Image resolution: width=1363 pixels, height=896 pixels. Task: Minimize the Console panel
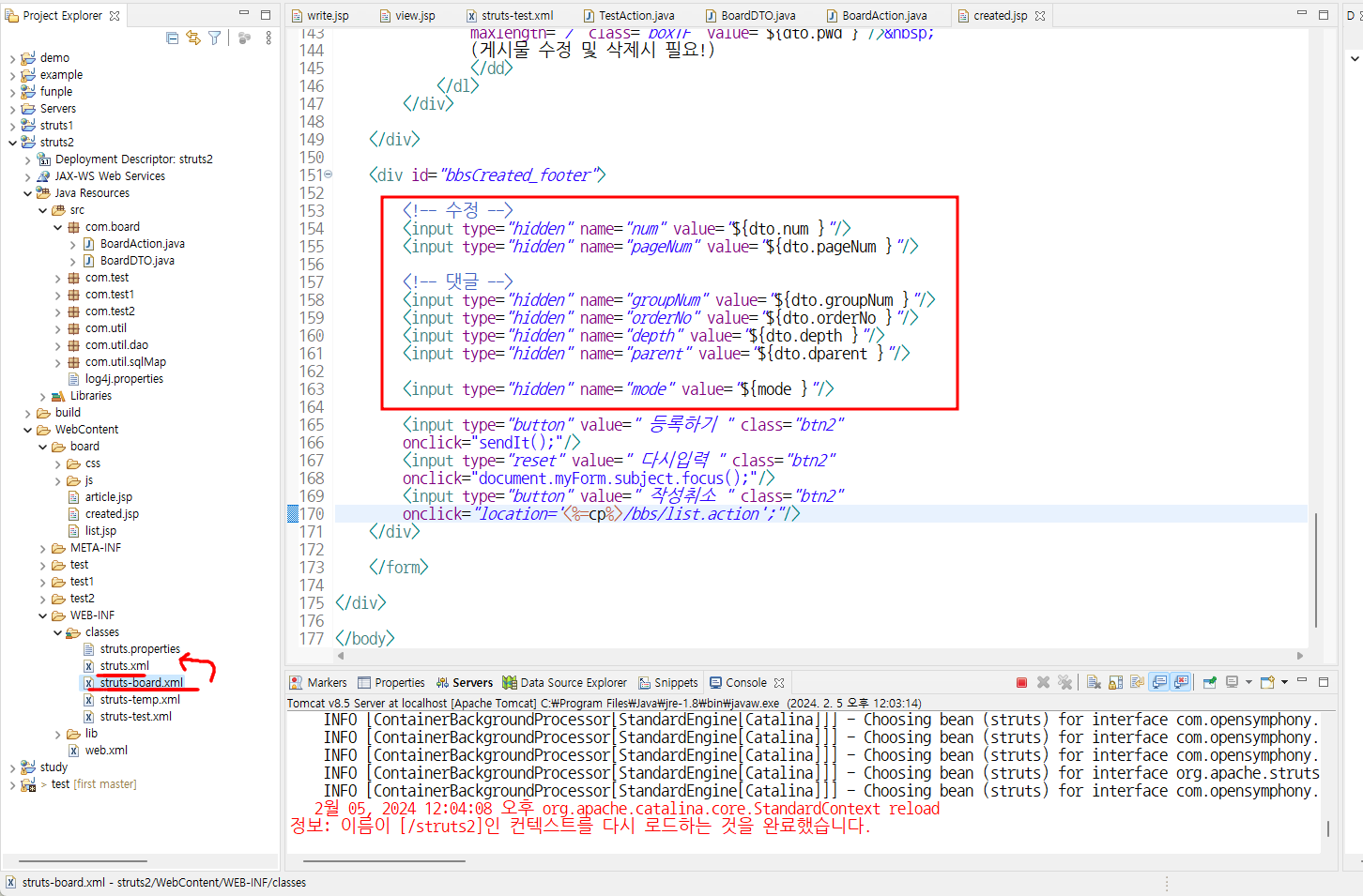(1302, 680)
